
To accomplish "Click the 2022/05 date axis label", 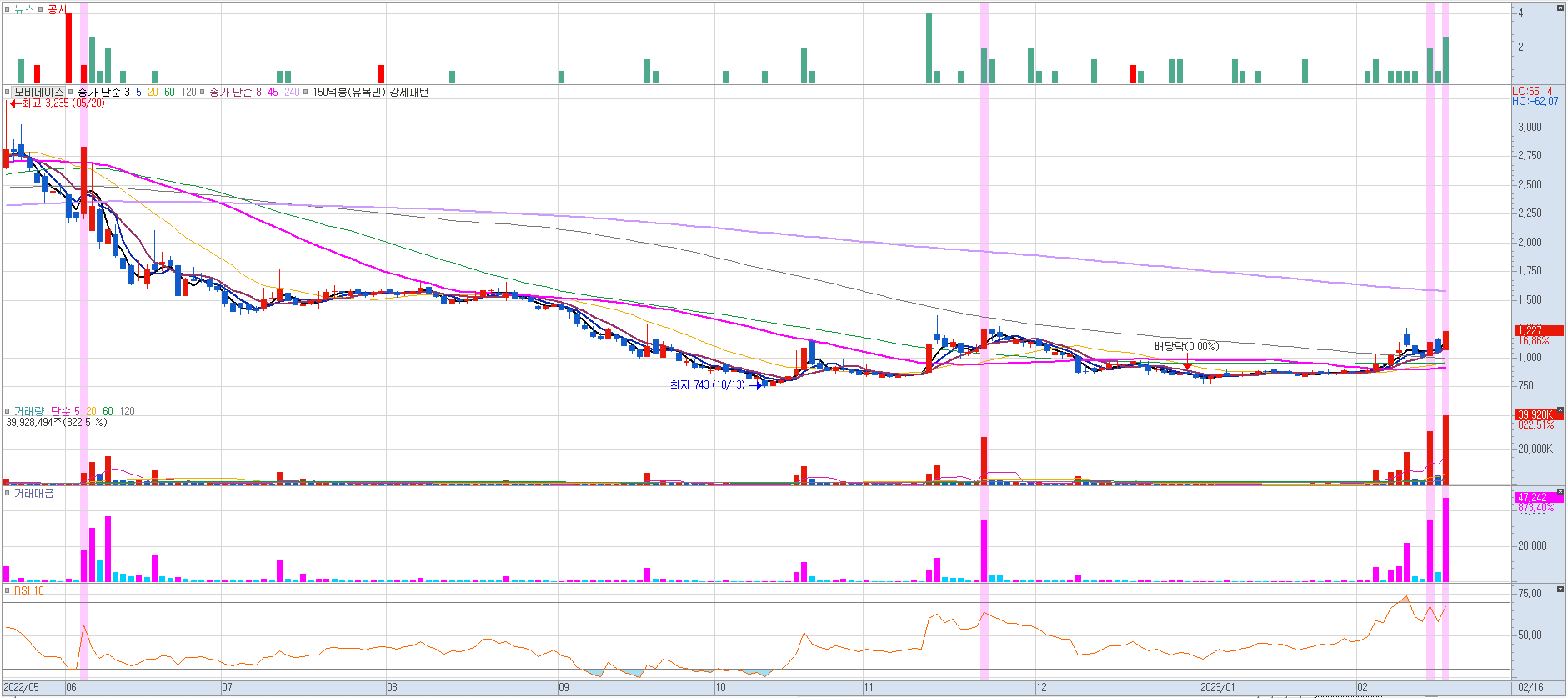I will (x=21, y=688).
